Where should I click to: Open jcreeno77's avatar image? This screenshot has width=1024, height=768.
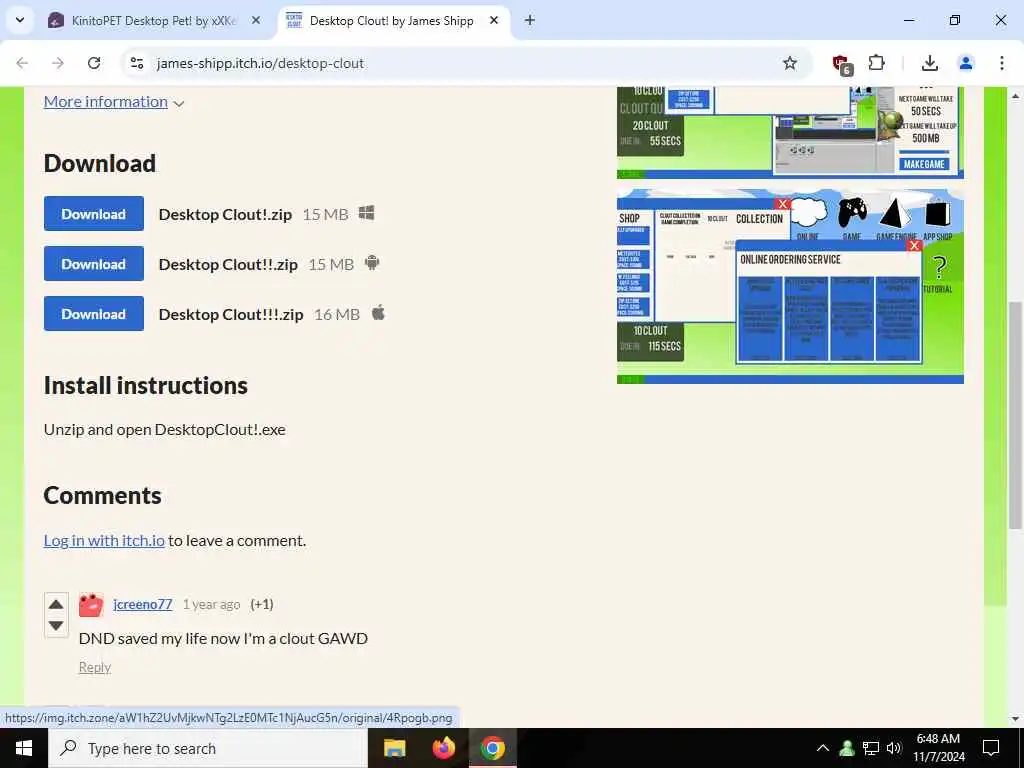[x=91, y=605]
